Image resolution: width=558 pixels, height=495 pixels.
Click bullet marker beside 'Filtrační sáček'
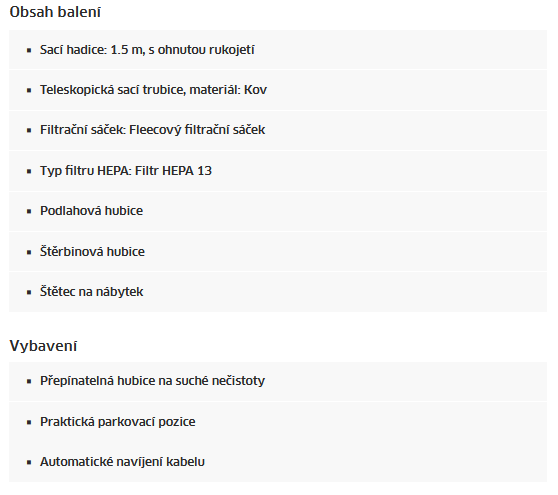click(x=29, y=131)
